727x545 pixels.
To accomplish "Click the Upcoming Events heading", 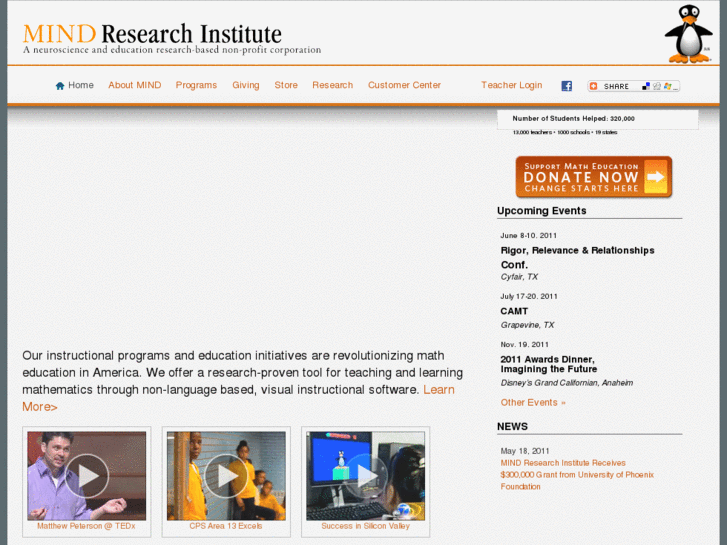I will [x=542, y=211].
